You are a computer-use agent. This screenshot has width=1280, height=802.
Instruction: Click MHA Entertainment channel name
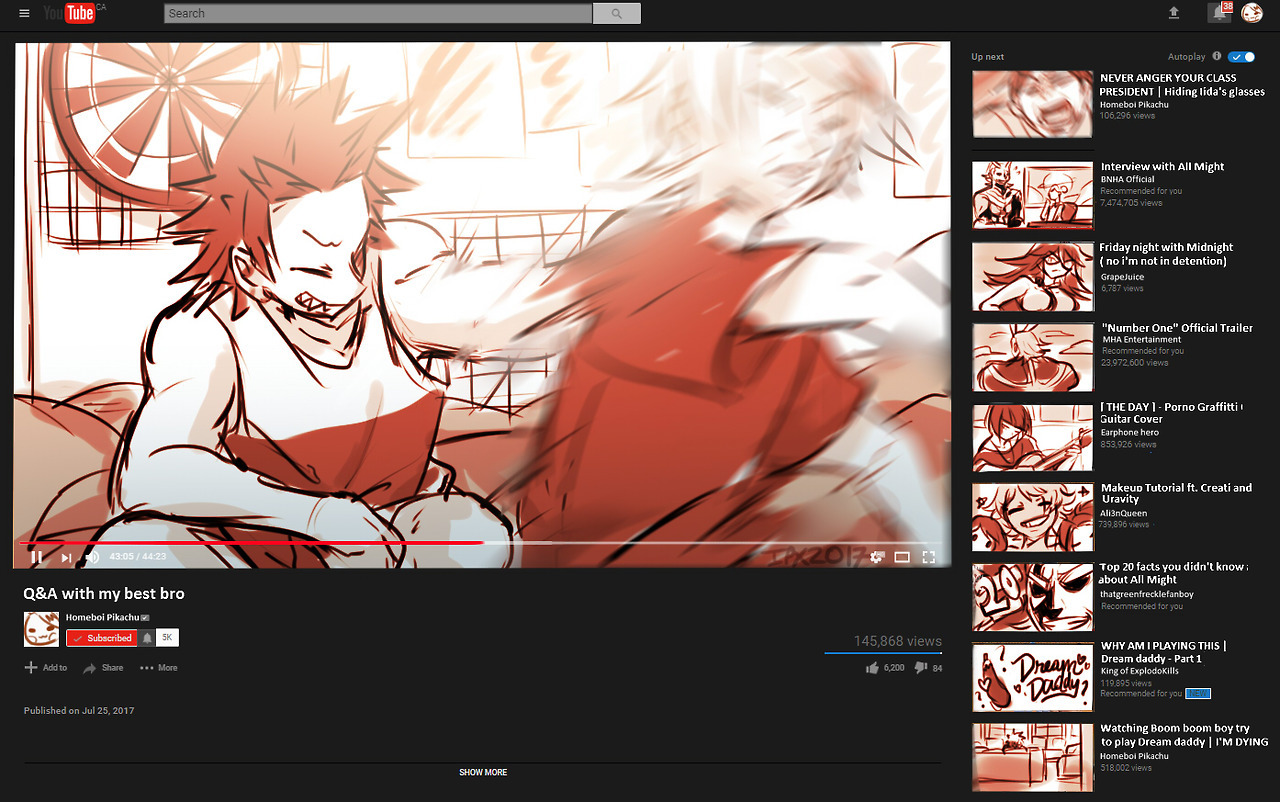coord(1142,340)
